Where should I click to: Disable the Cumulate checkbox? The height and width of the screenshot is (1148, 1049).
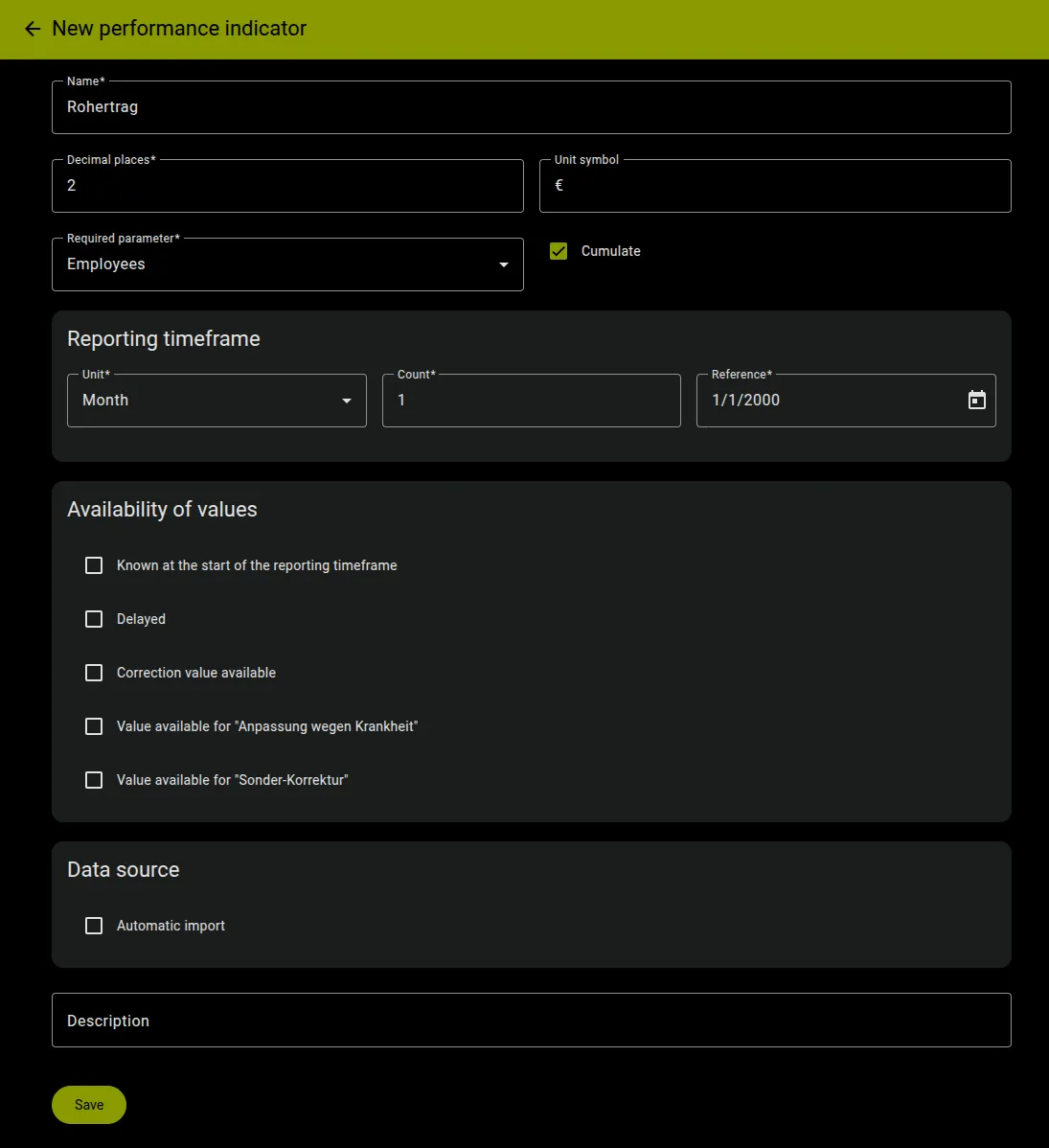coord(558,251)
